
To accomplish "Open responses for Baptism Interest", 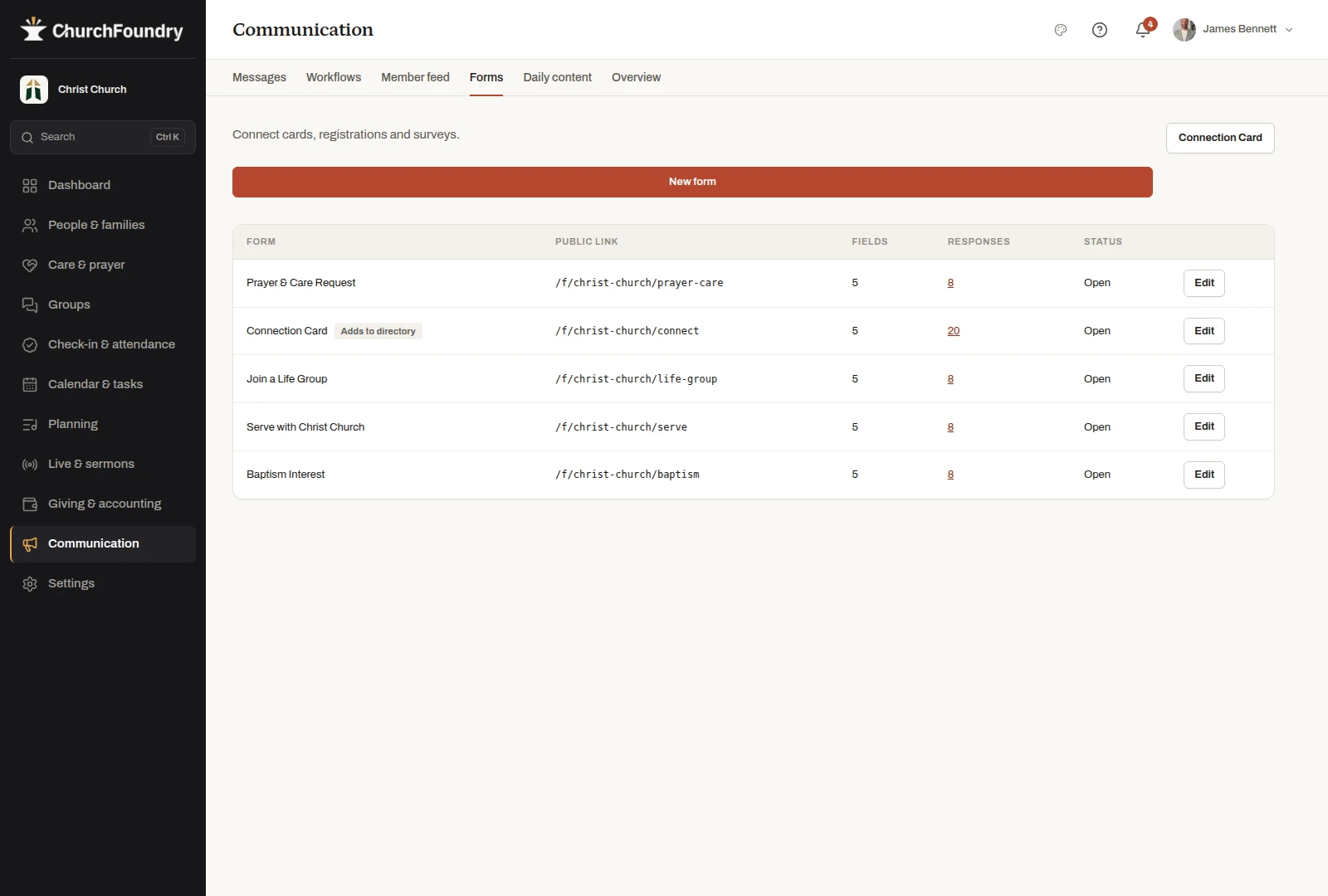I will 950,475.
